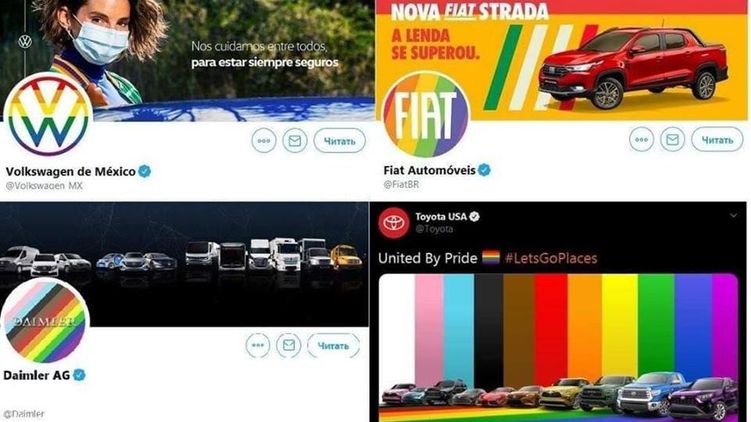Click the message envelope on Volkswagen profile
The image size is (751, 422).
coord(295,141)
